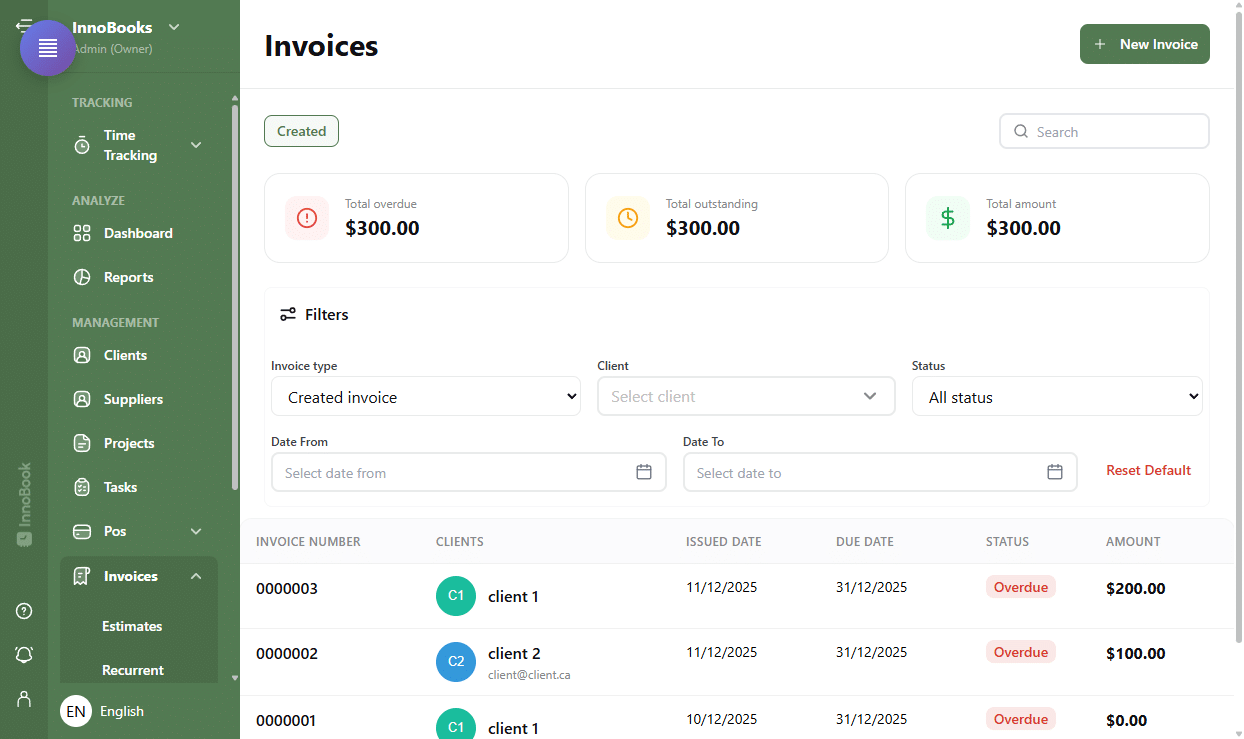Click C1 avatar in invoice 0000001 row
Viewport: 1244px width, 739px height.
[456, 724]
